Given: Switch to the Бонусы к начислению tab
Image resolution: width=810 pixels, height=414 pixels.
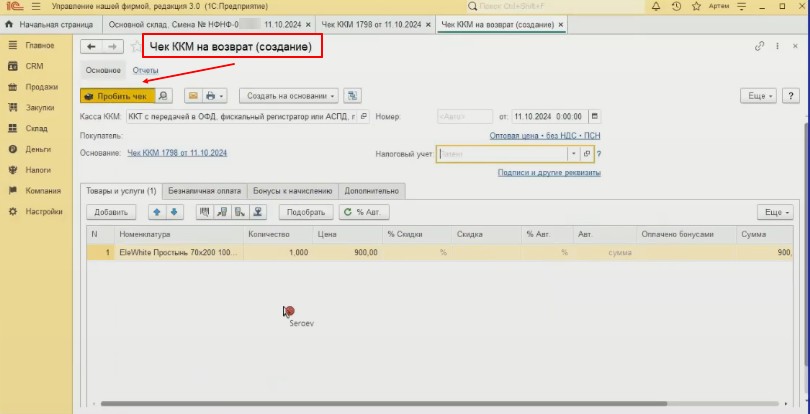Looking at the screenshot, I should pos(293,191).
